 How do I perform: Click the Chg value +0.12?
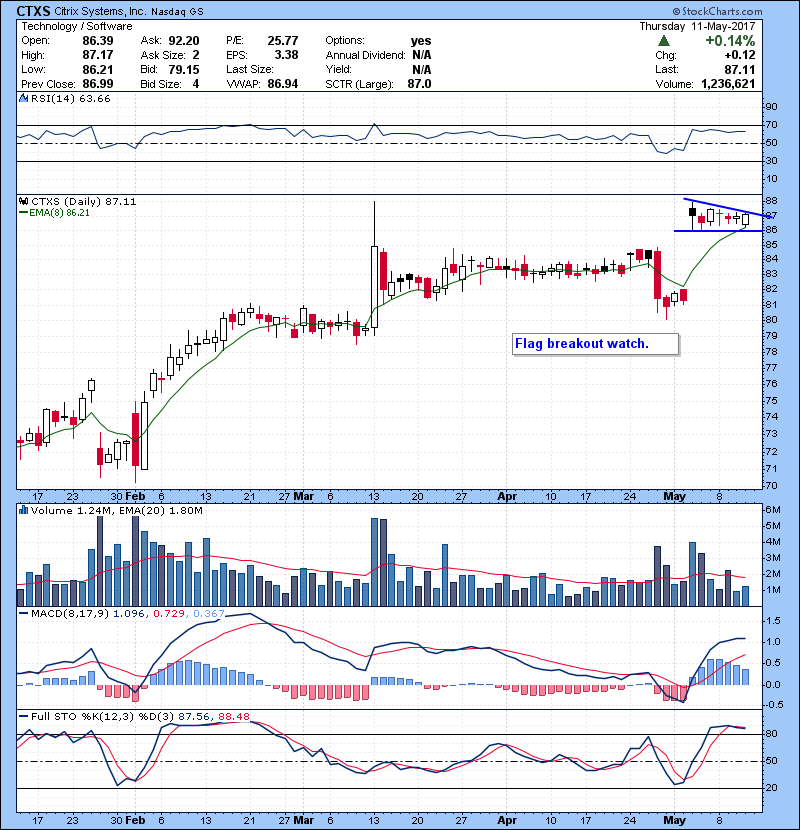(x=740, y=55)
